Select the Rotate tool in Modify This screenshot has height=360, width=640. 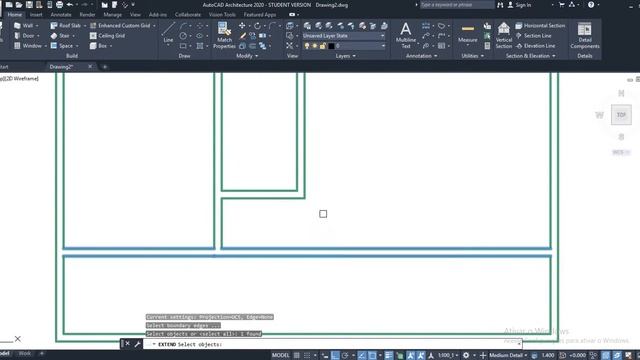coord(257,26)
